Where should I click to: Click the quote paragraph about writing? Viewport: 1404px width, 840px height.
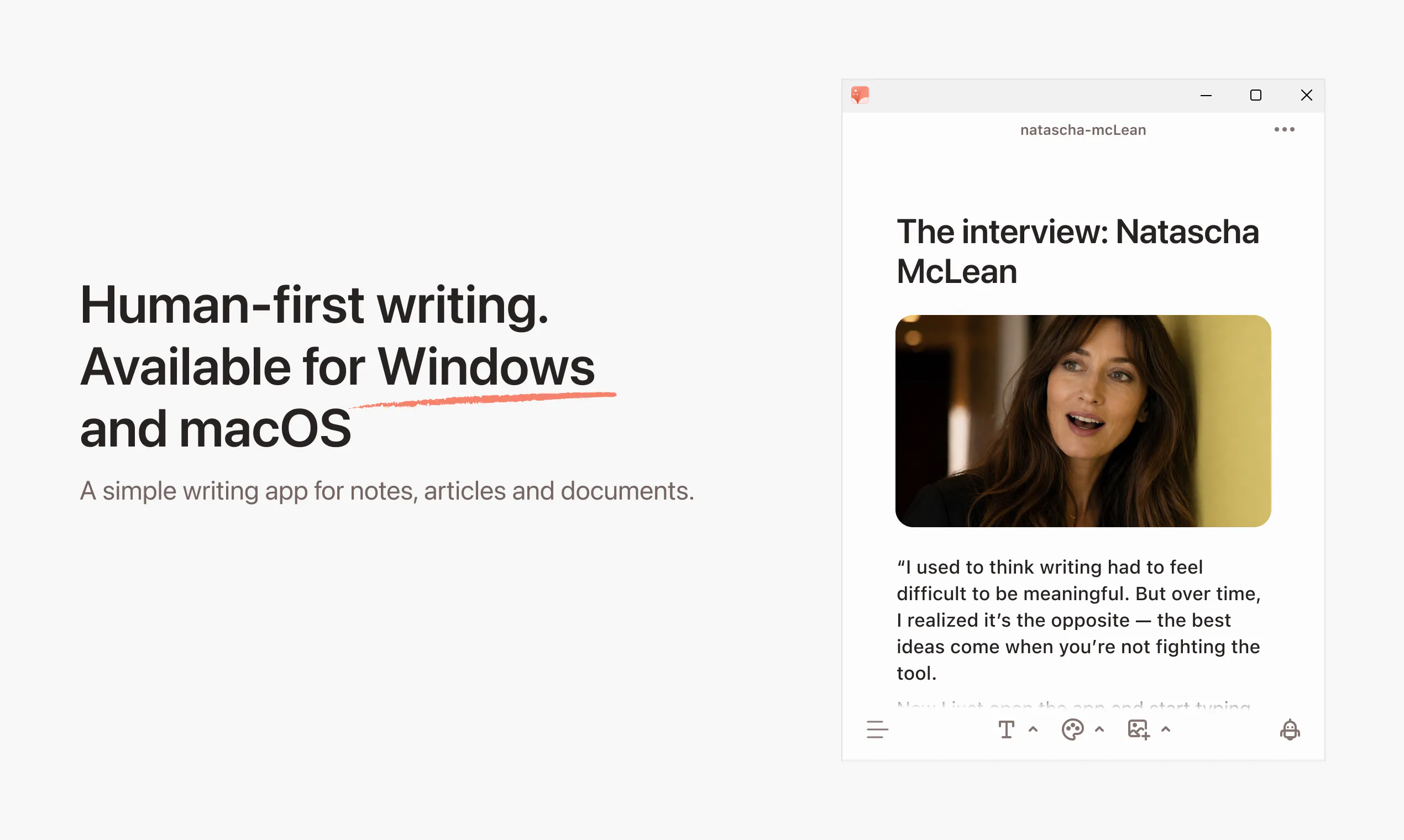click(1078, 621)
